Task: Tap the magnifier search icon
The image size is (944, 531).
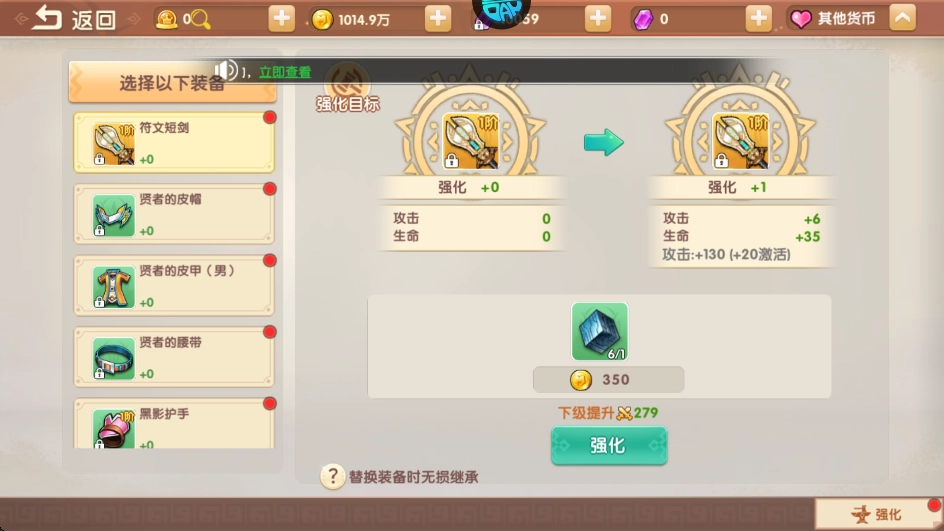Action: pos(201,20)
